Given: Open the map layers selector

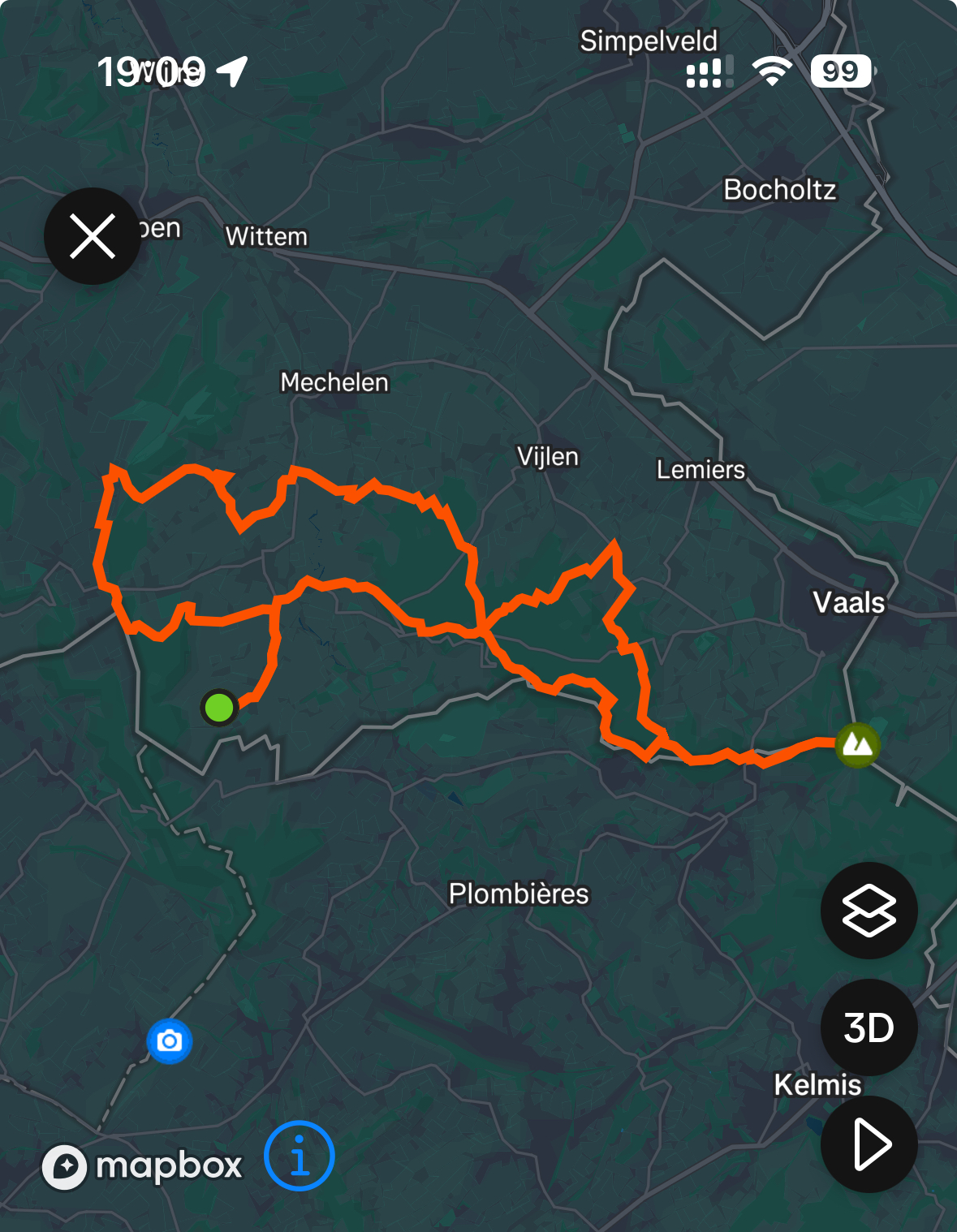Looking at the screenshot, I should pos(869,911).
